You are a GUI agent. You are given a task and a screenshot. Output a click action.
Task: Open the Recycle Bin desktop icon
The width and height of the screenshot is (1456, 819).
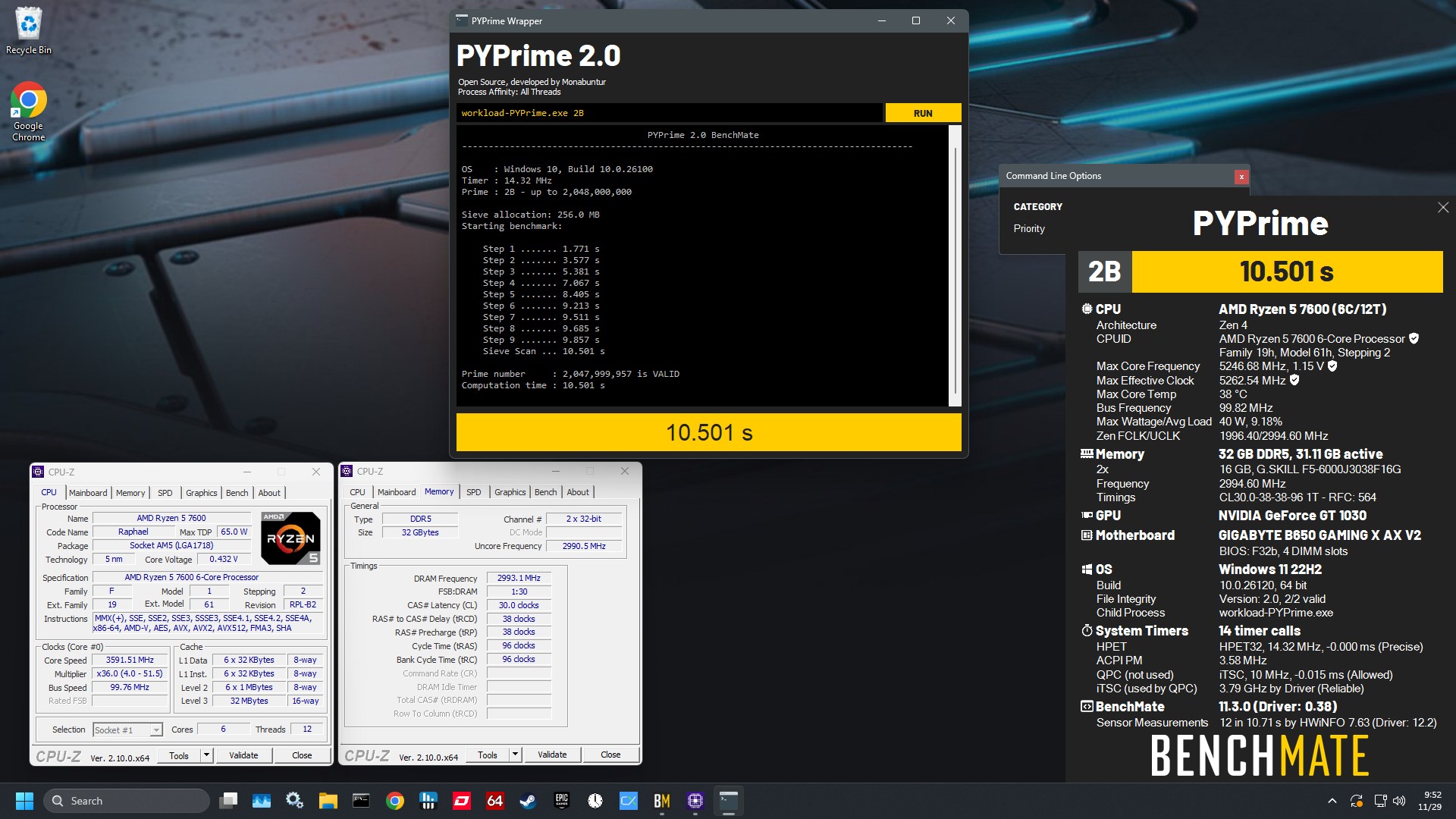(29, 30)
